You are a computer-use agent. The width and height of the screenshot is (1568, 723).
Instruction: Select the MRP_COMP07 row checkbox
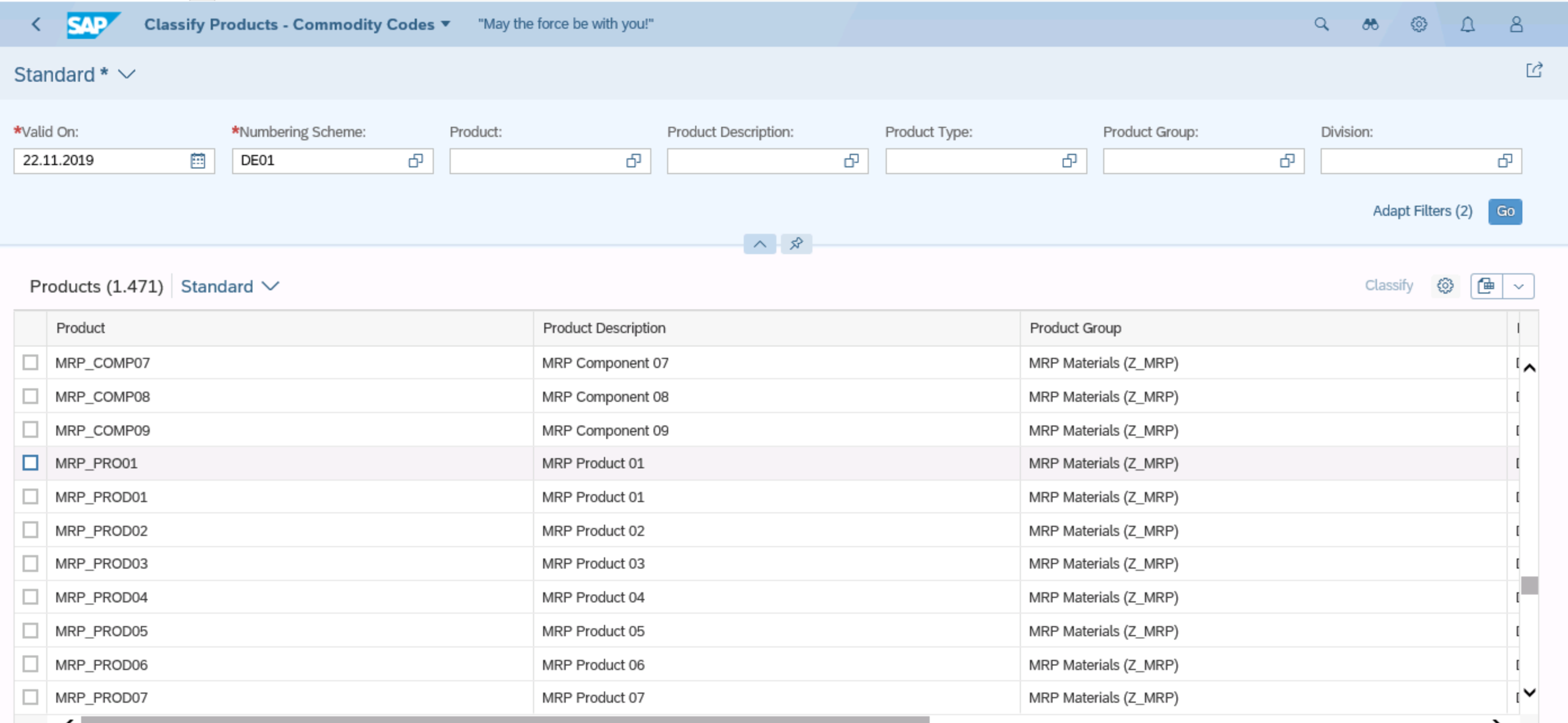click(30, 363)
